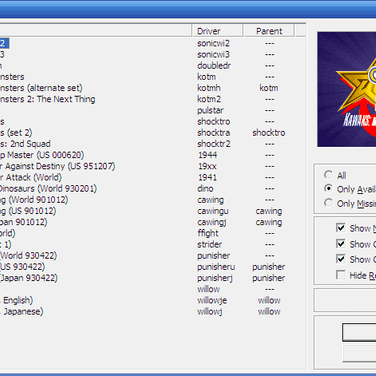Enable the Hide R... checkbox
This screenshot has height=376, width=376.
coord(341,275)
